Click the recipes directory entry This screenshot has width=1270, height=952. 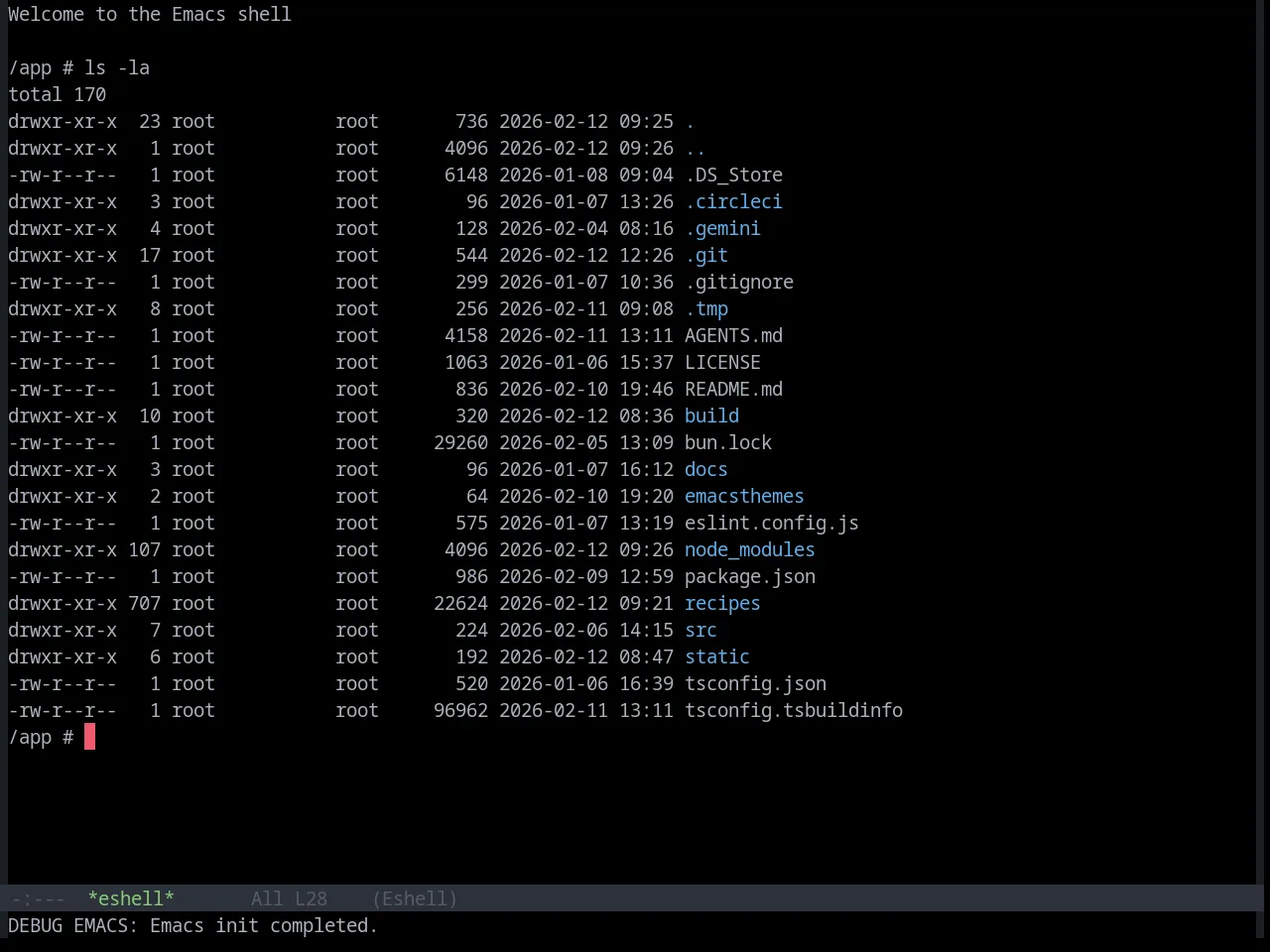(x=722, y=603)
